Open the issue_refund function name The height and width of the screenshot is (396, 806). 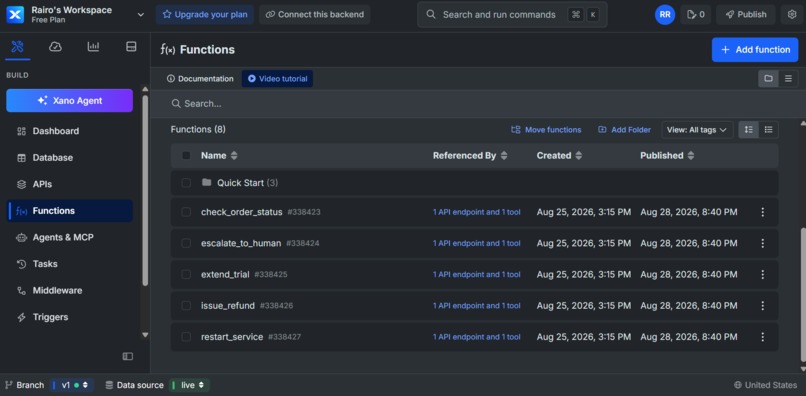point(228,305)
